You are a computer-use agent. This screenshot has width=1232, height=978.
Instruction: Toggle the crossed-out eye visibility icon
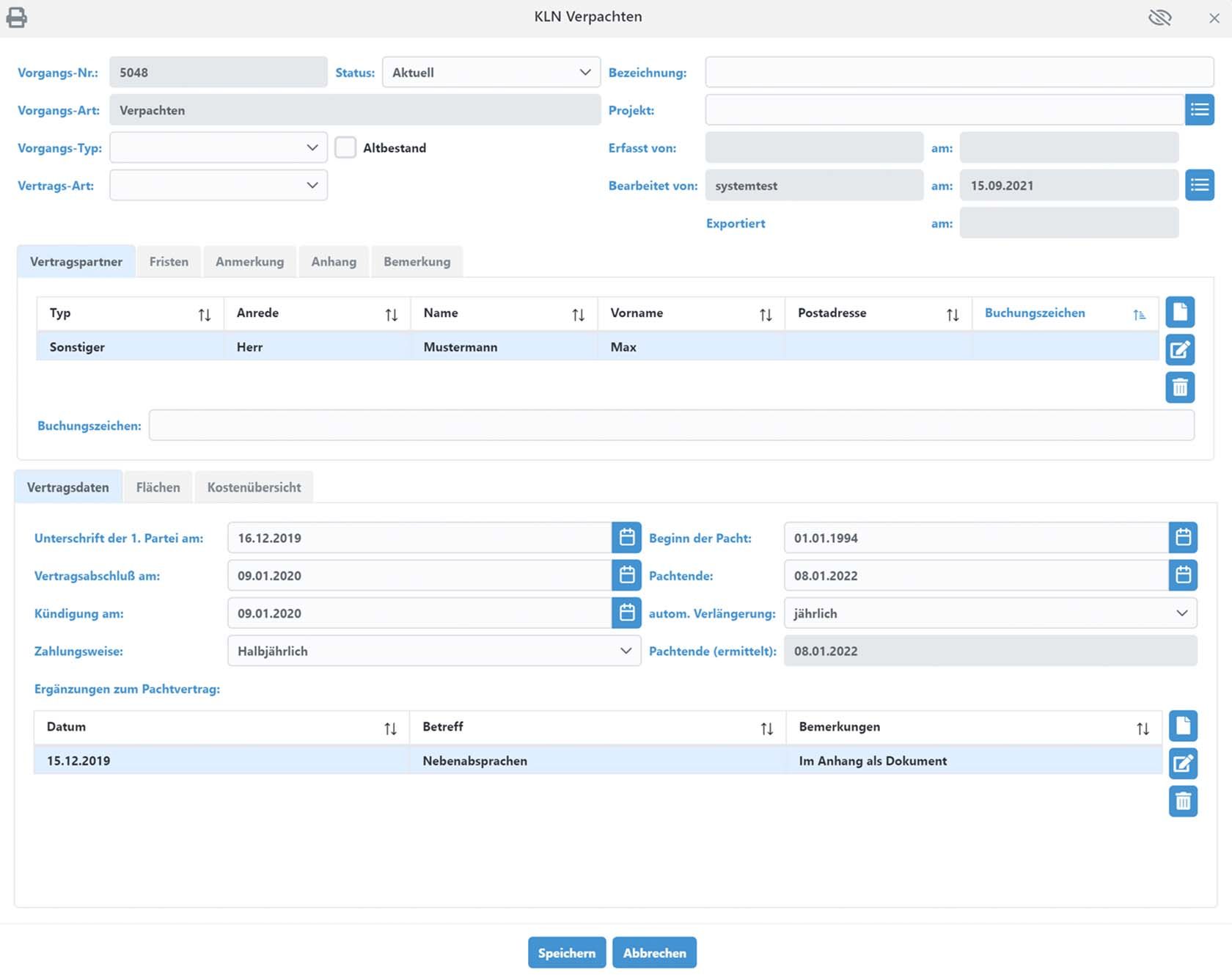tap(1159, 17)
